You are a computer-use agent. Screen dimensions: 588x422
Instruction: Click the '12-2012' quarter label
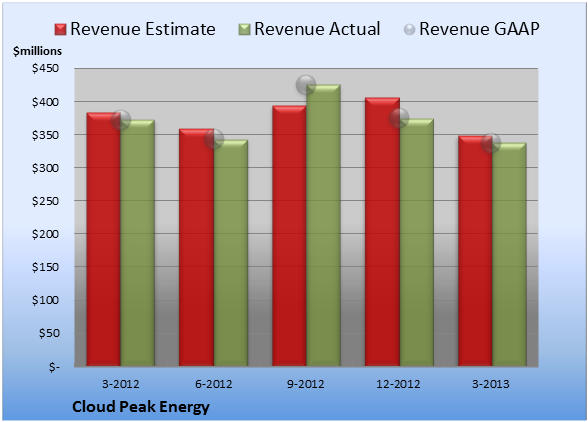(399, 384)
